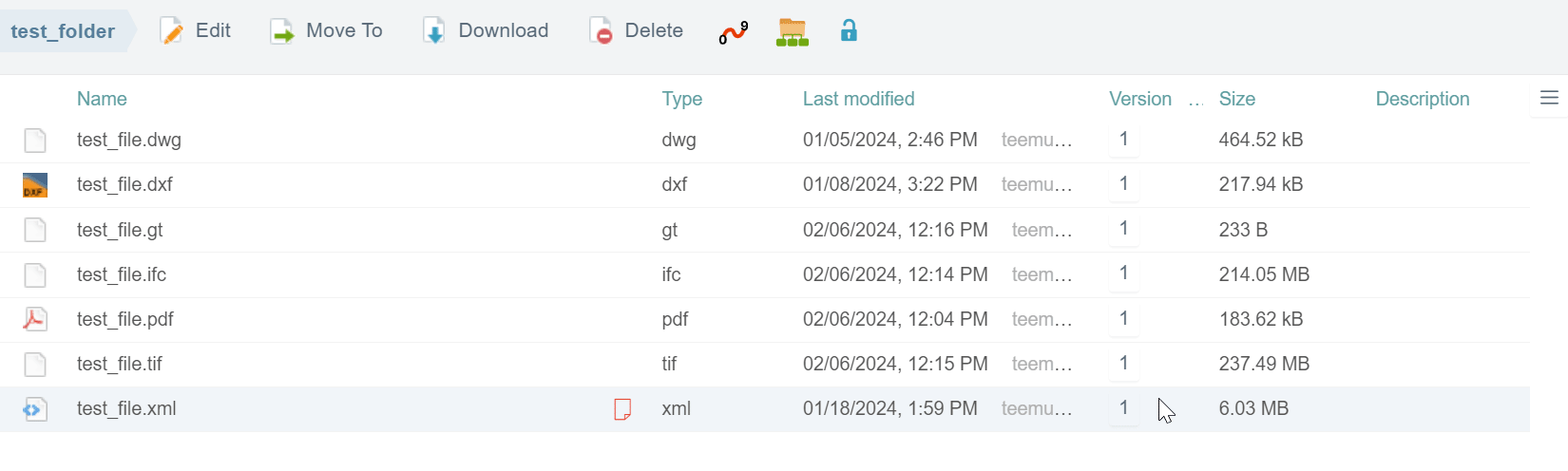Click the blank icon beside test_file.dwg
The image size is (1568, 471).
(35, 141)
